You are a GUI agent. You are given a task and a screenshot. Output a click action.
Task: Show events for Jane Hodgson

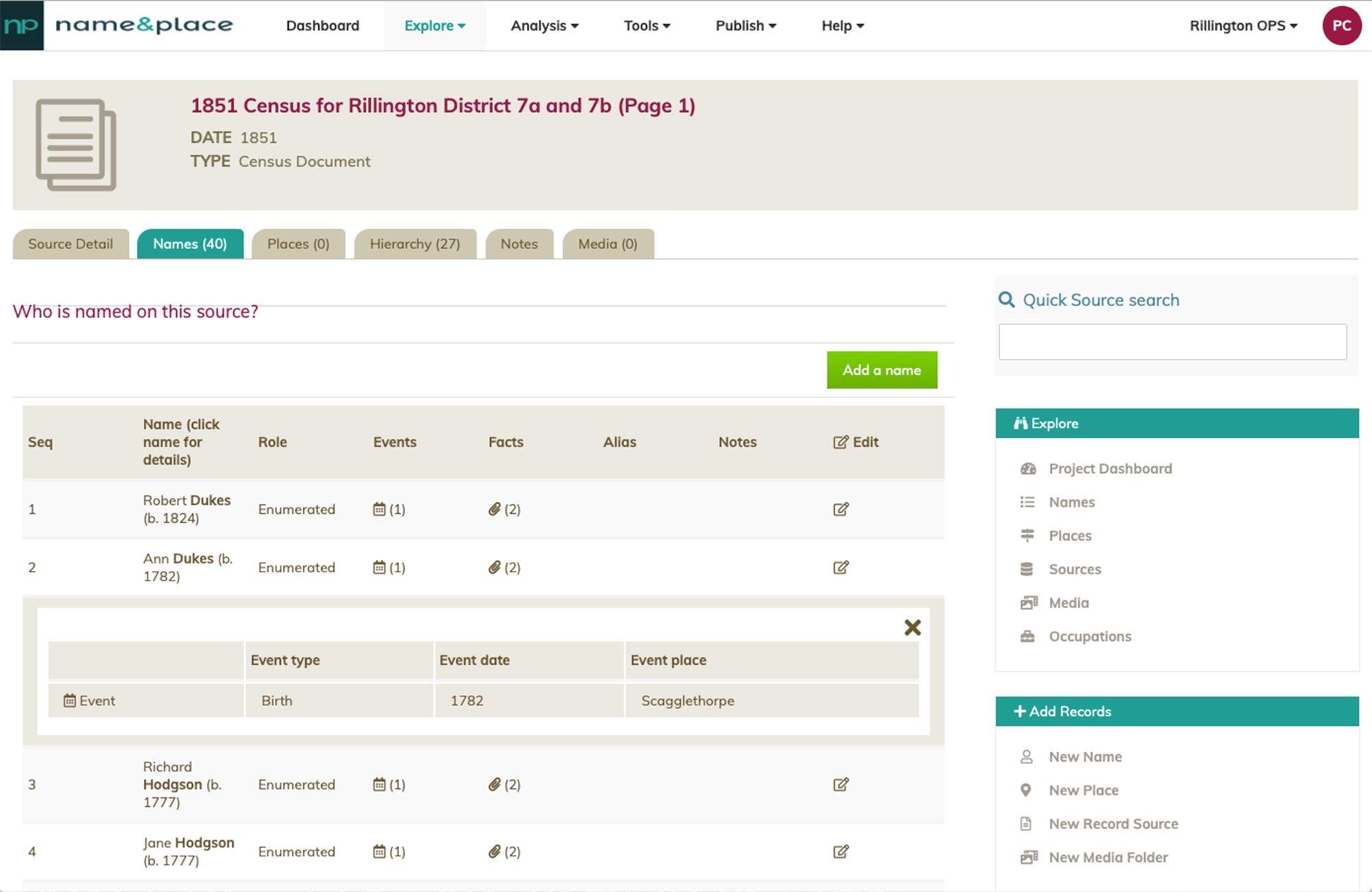(x=389, y=852)
